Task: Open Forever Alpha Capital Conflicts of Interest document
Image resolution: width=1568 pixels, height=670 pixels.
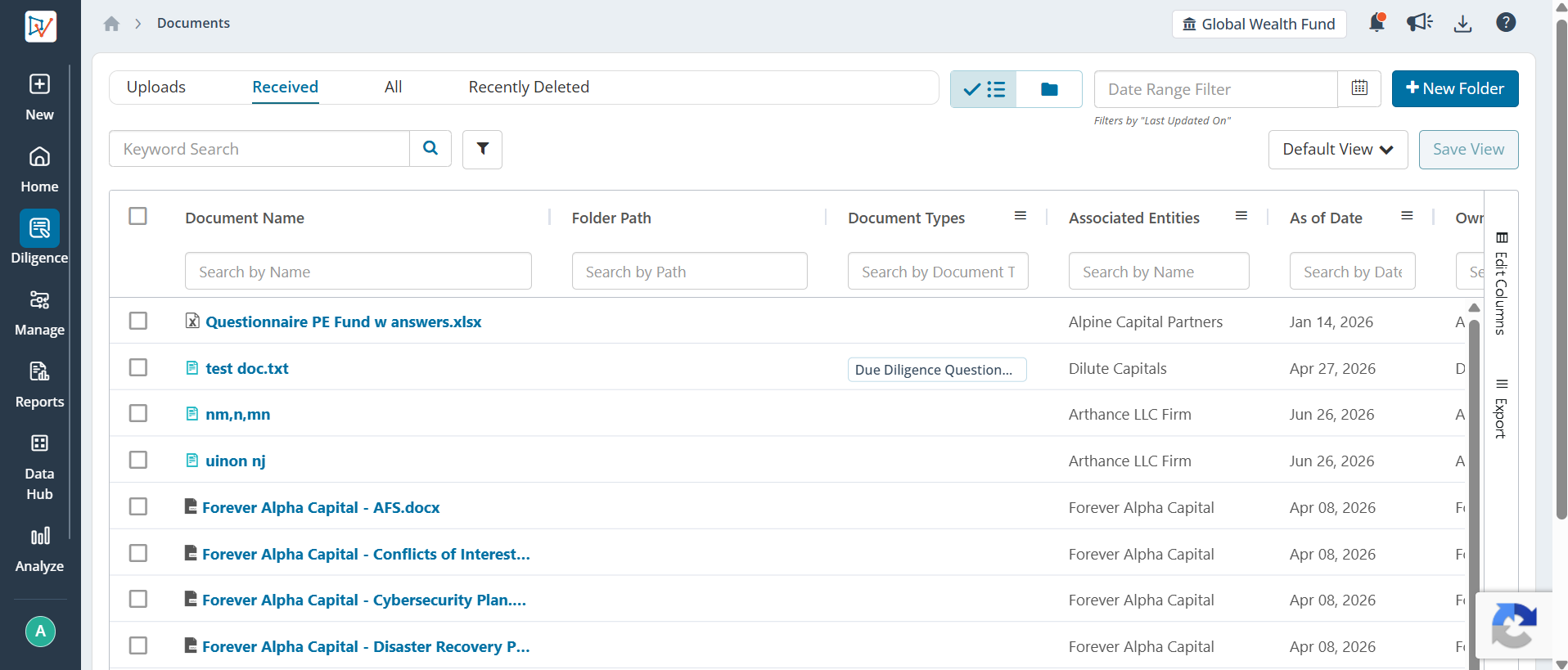Action: pyautogui.click(x=366, y=555)
